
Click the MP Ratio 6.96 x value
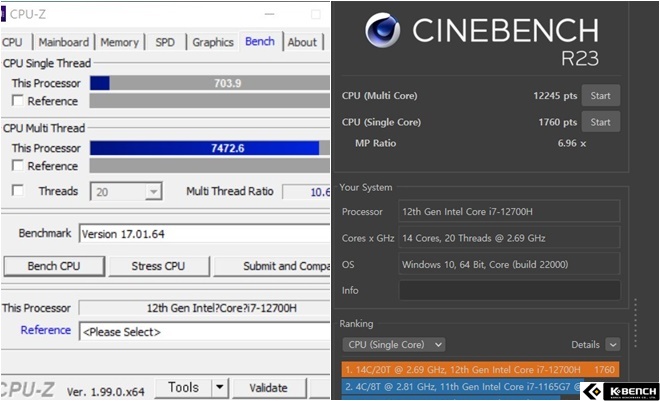pos(572,143)
